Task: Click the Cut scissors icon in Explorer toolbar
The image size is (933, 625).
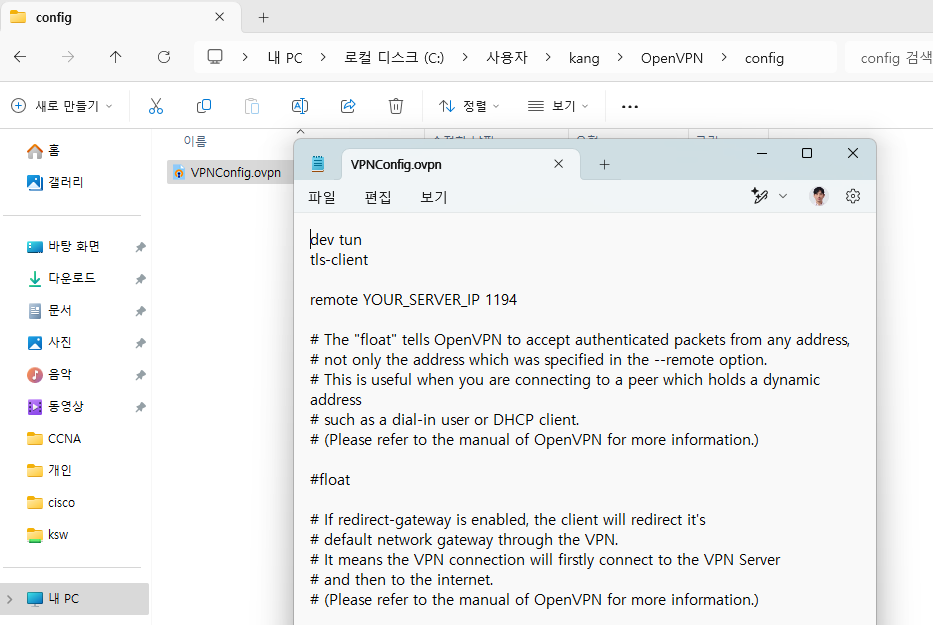Action: click(156, 106)
